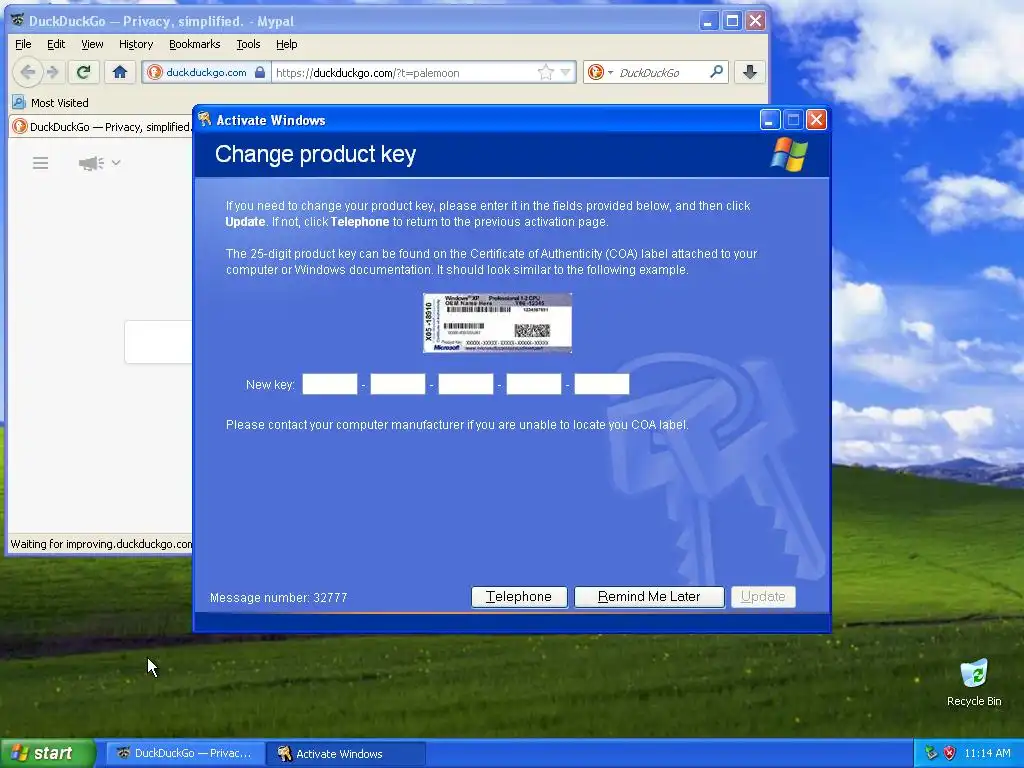
Task: Close the Mypal browser window
Action: tap(756, 21)
